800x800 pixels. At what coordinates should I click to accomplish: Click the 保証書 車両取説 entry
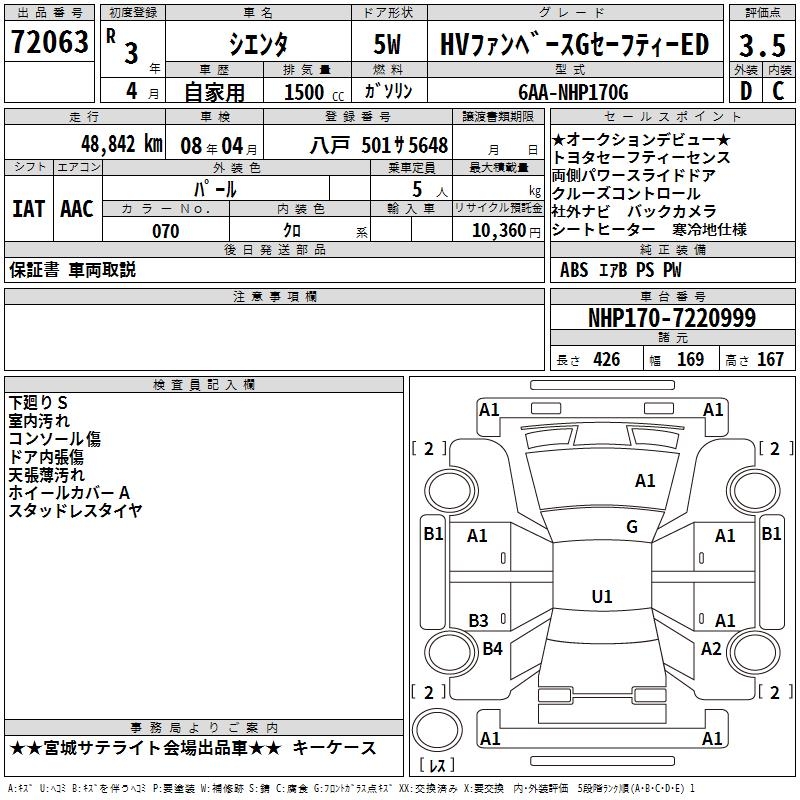[x=72, y=270]
